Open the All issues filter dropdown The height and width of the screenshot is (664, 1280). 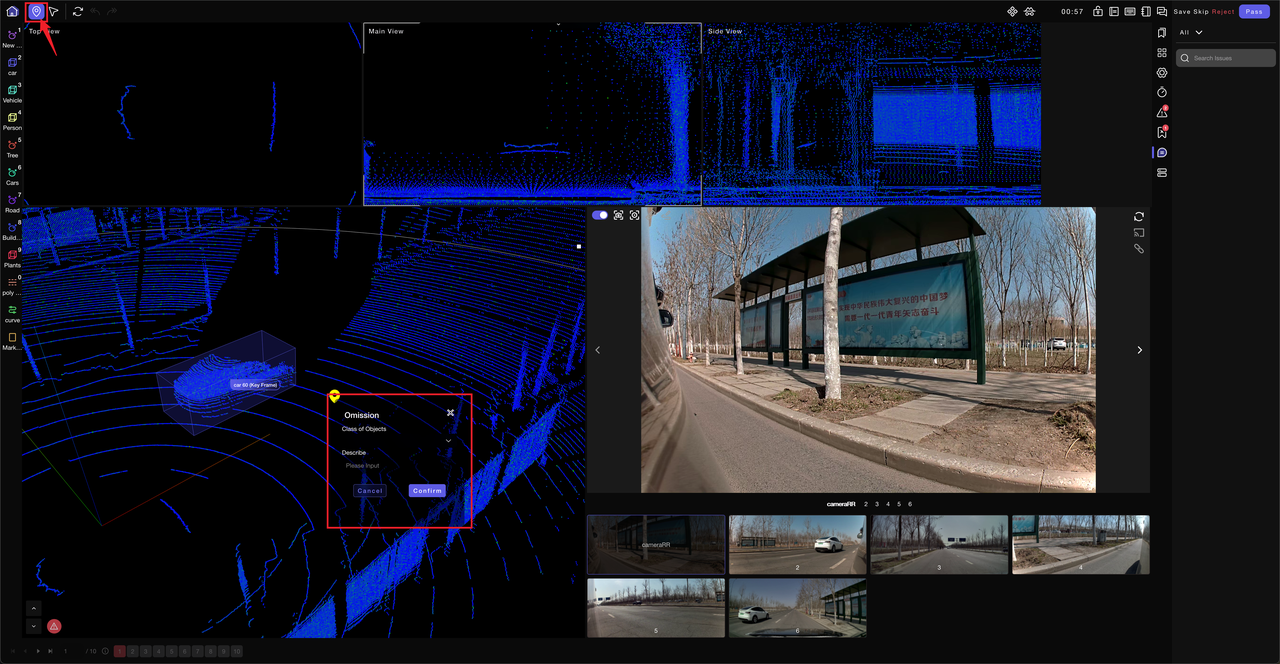click(x=1190, y=32)
